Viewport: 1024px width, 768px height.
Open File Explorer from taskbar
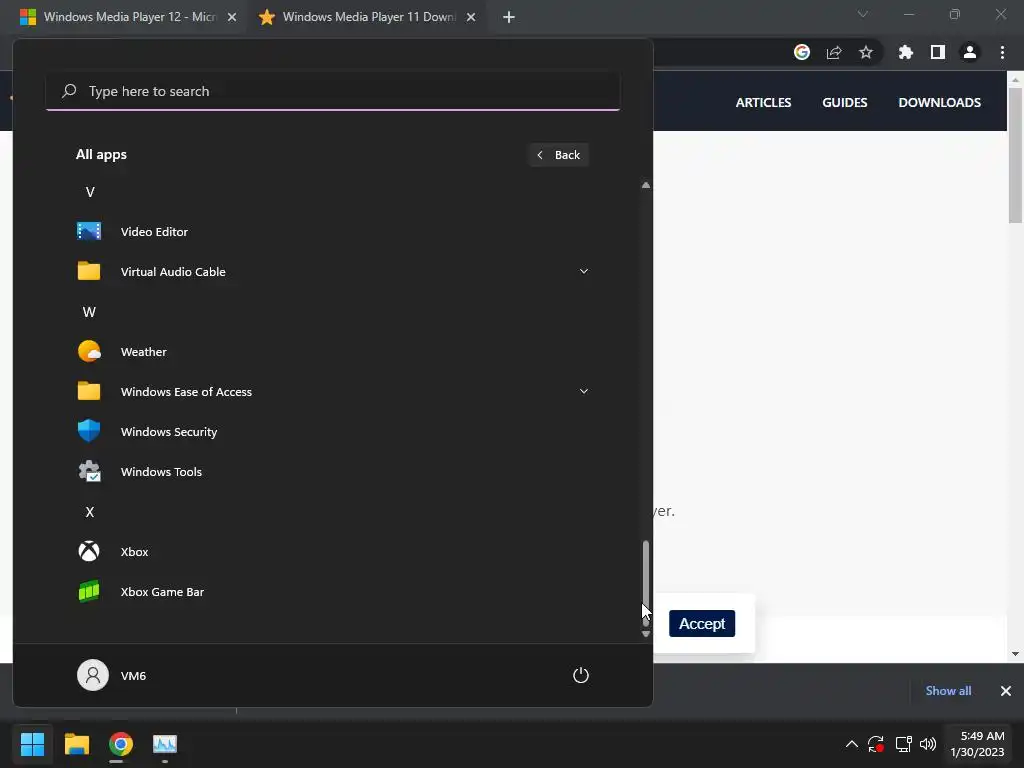[x=76, y=744]
